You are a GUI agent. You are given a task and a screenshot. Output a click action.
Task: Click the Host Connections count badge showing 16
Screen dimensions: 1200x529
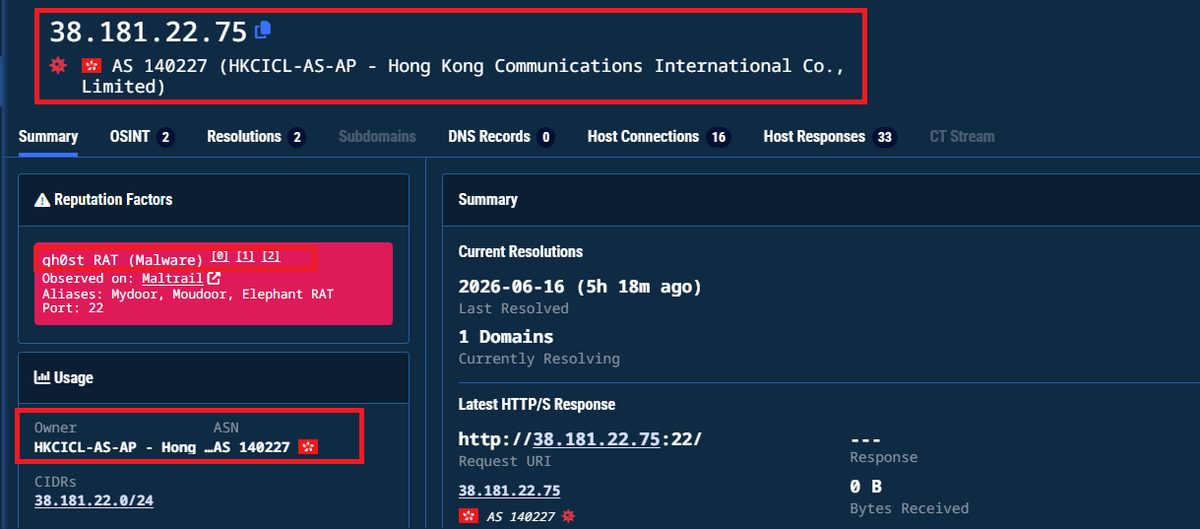(718, 137)
